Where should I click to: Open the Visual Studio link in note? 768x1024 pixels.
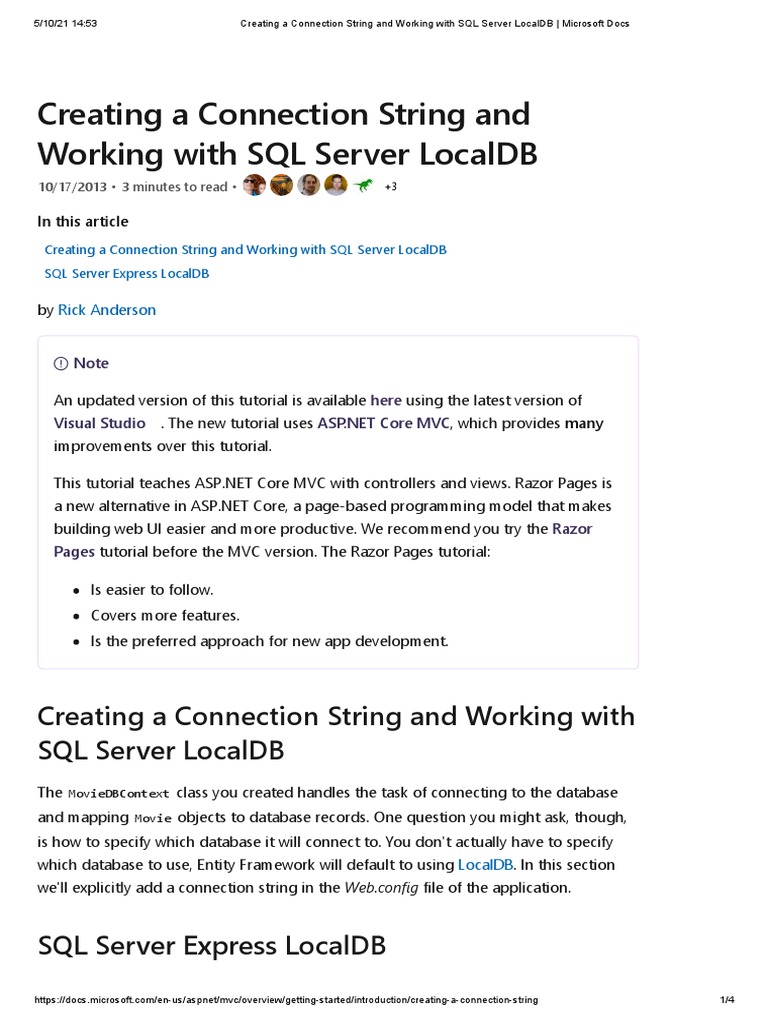(x=99, y=423)
